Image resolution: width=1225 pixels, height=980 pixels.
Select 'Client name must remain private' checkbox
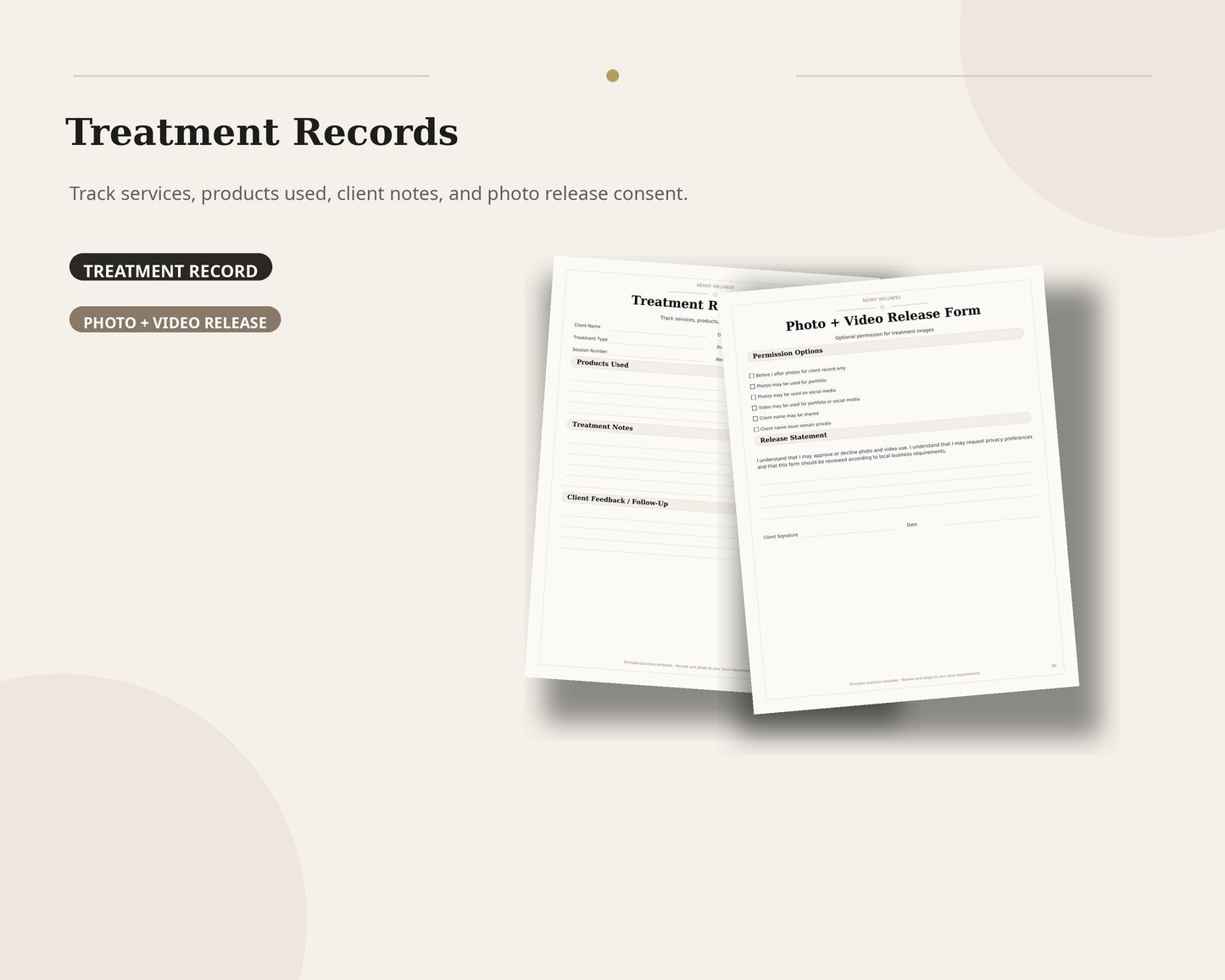(x=756, y=429)
